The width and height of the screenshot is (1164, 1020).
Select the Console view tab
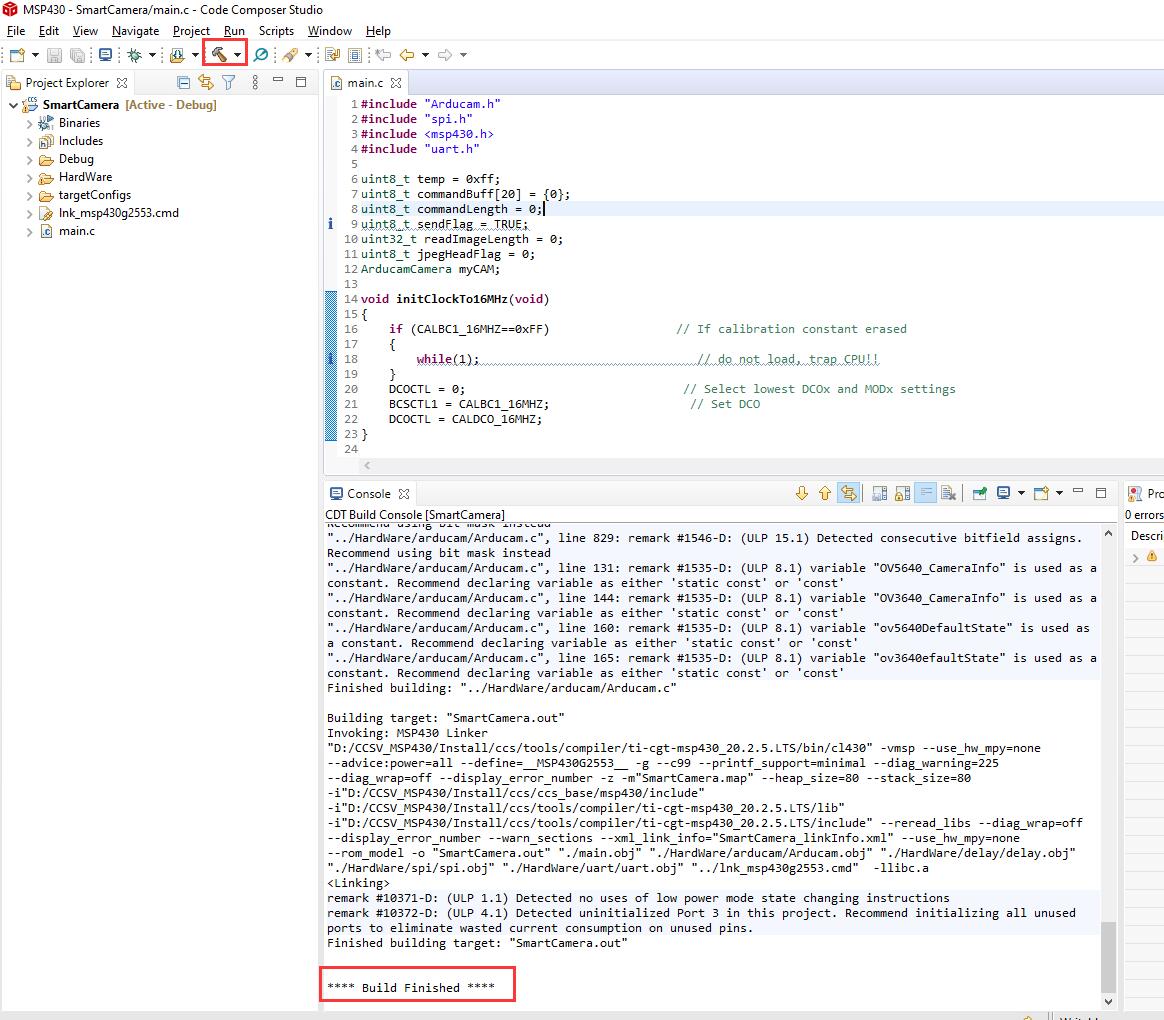(369, 494)
